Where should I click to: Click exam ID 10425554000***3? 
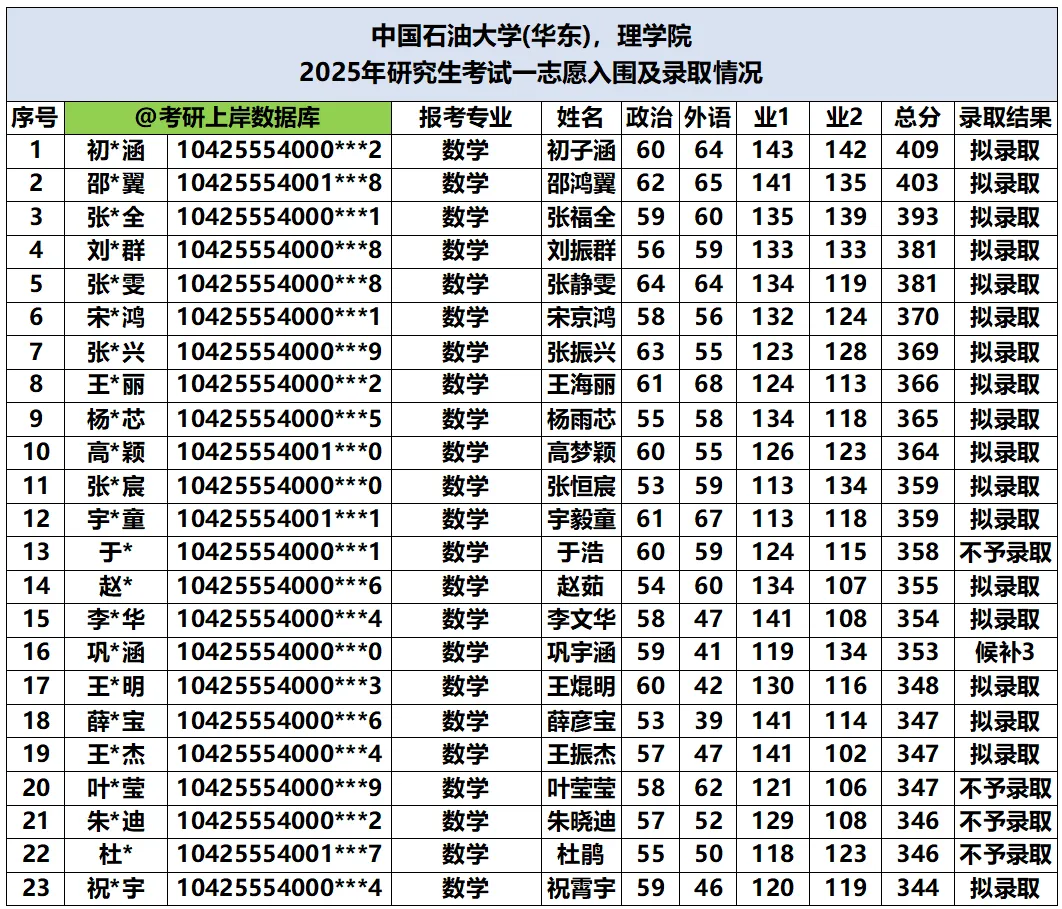[279, 687]
